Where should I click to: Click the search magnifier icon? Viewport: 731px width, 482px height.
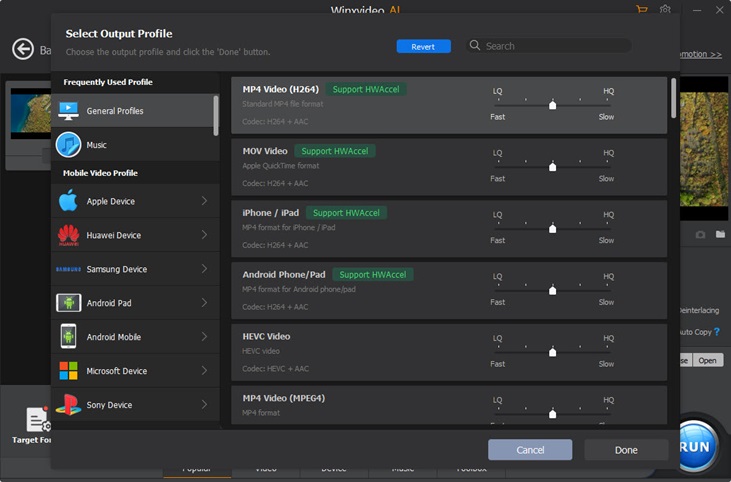[x=475, y=45]
